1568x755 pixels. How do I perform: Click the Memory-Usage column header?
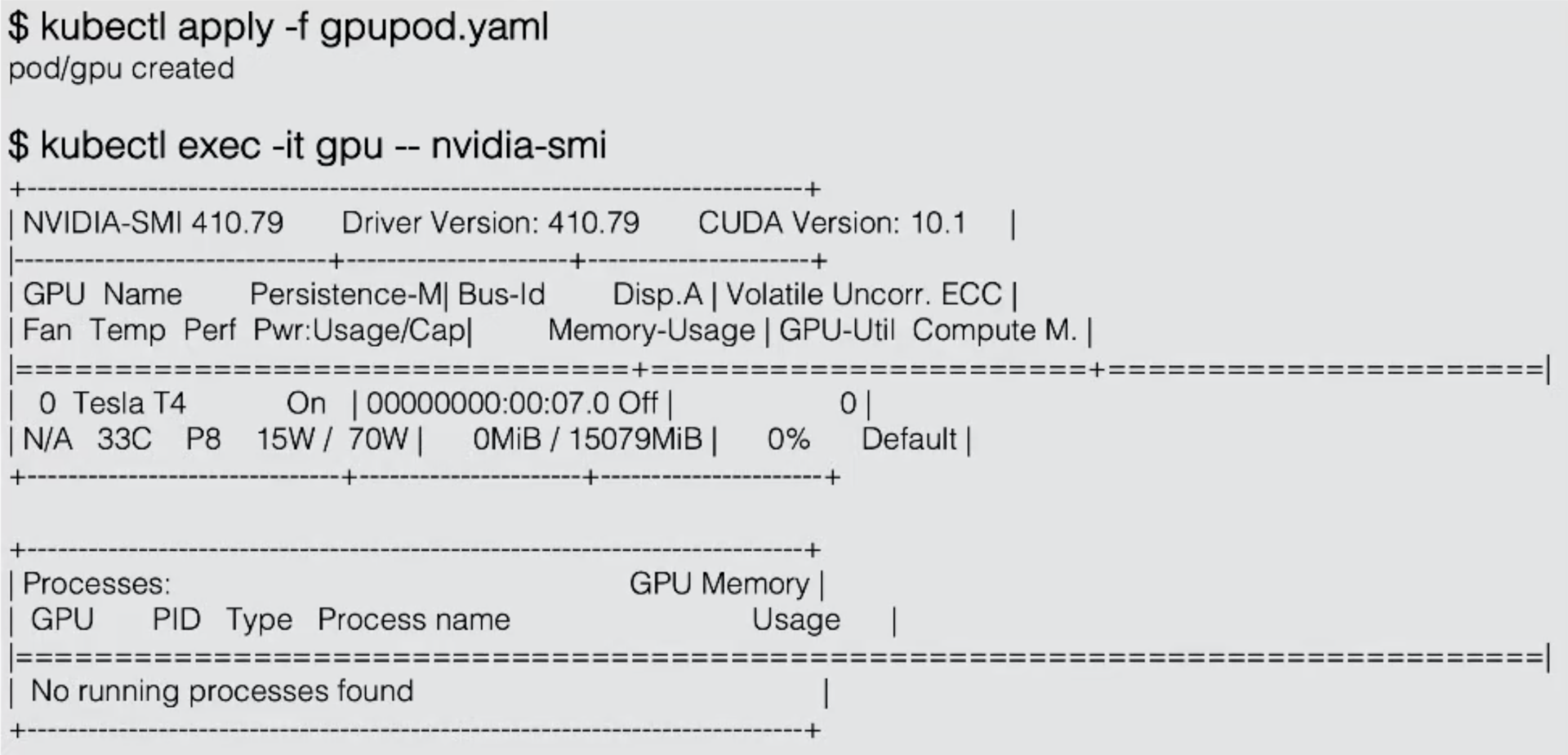[x=651, y=331]
